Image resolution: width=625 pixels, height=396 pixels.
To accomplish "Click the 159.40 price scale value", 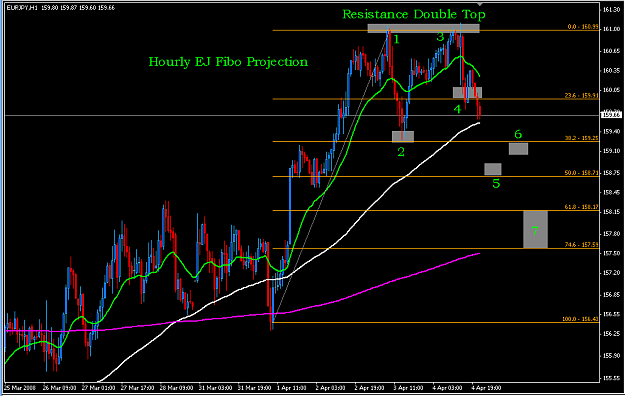I will pos(611,131).
